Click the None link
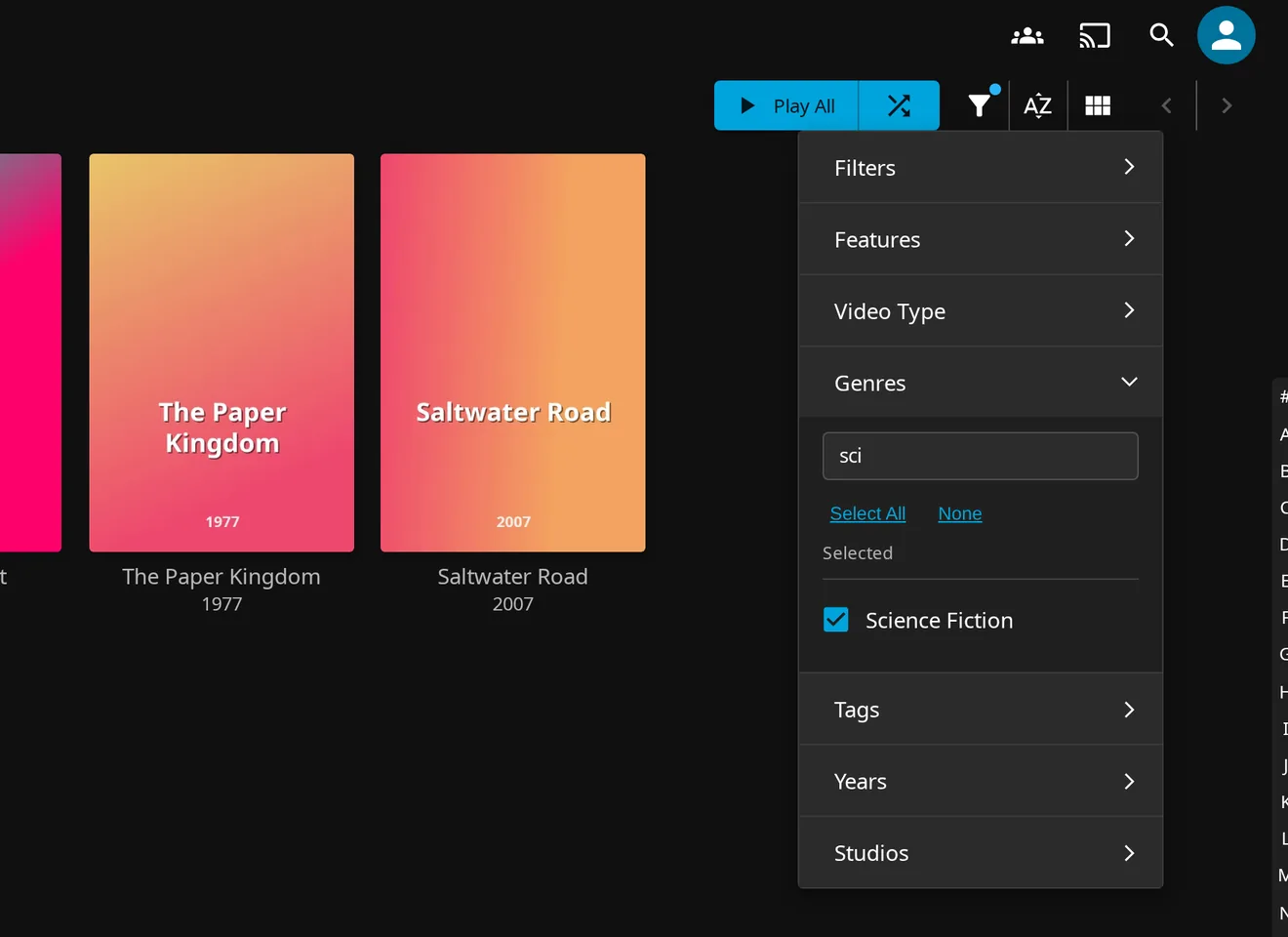This screenshot has width=1288, height=937. point(960,513)
